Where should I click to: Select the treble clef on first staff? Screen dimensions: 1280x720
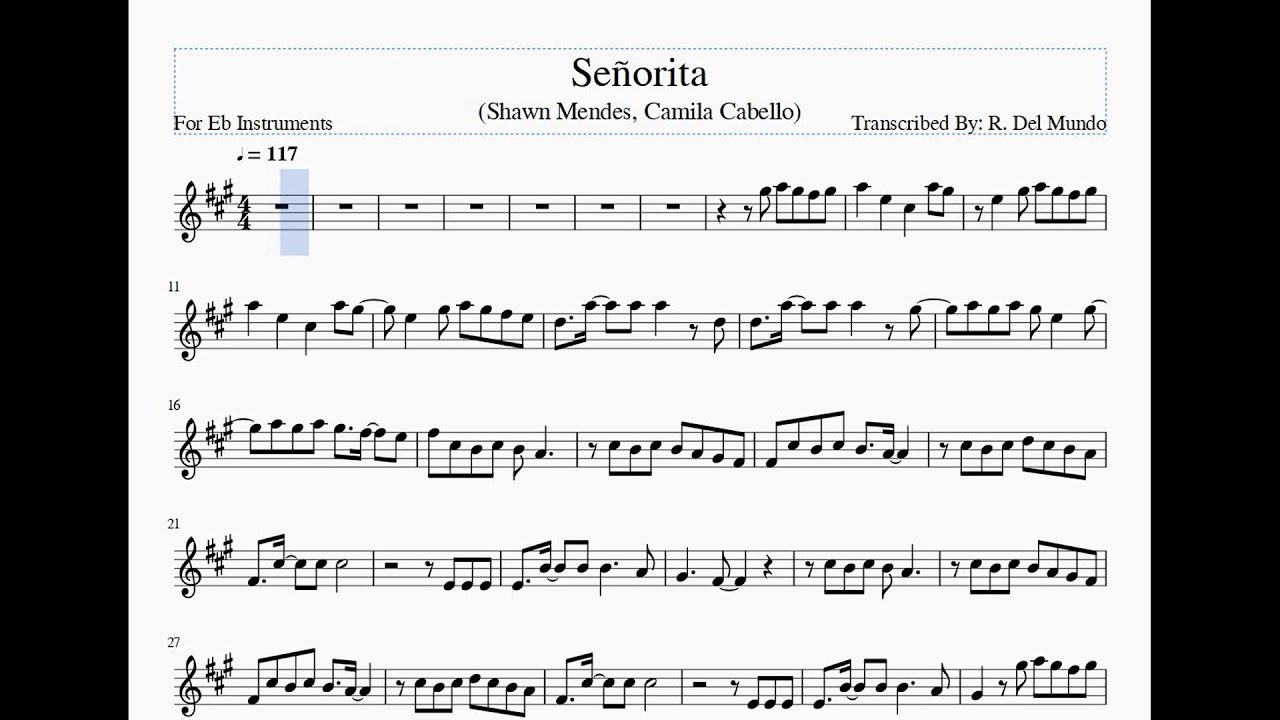188,214
